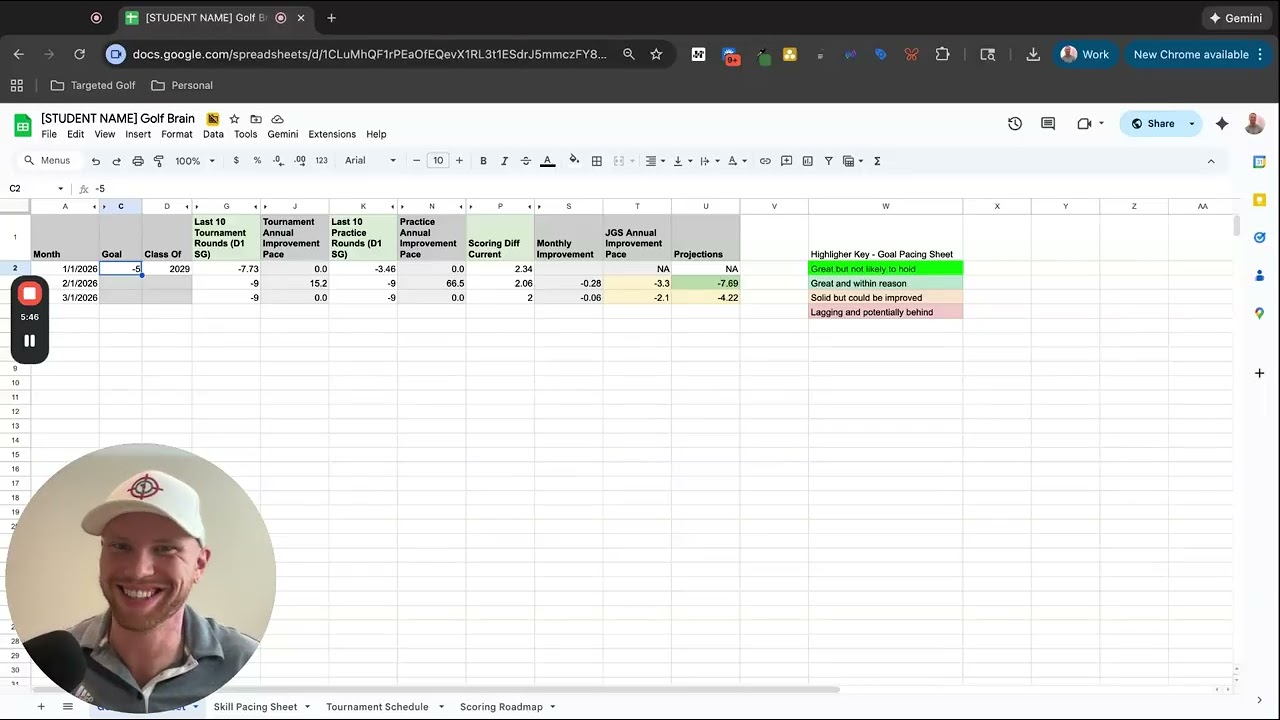Star the Golf Brain document
Viewport: 1280px width, 720px height.
tap(234, 119)
